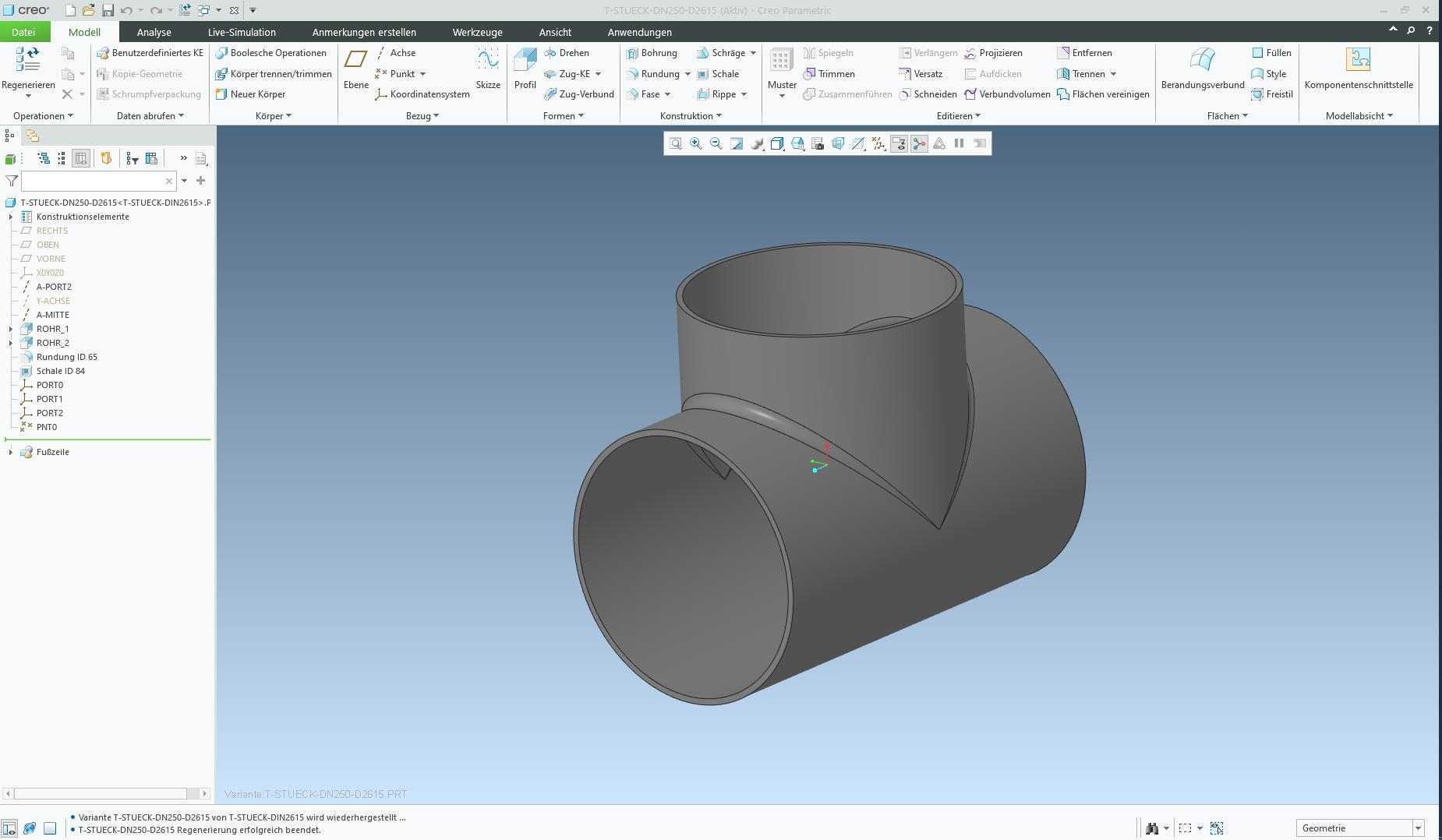This screenshot has height=840, width=1442.
Task: Switch to the Analyse ribbon tab
Action: click(x=154, y=32)
